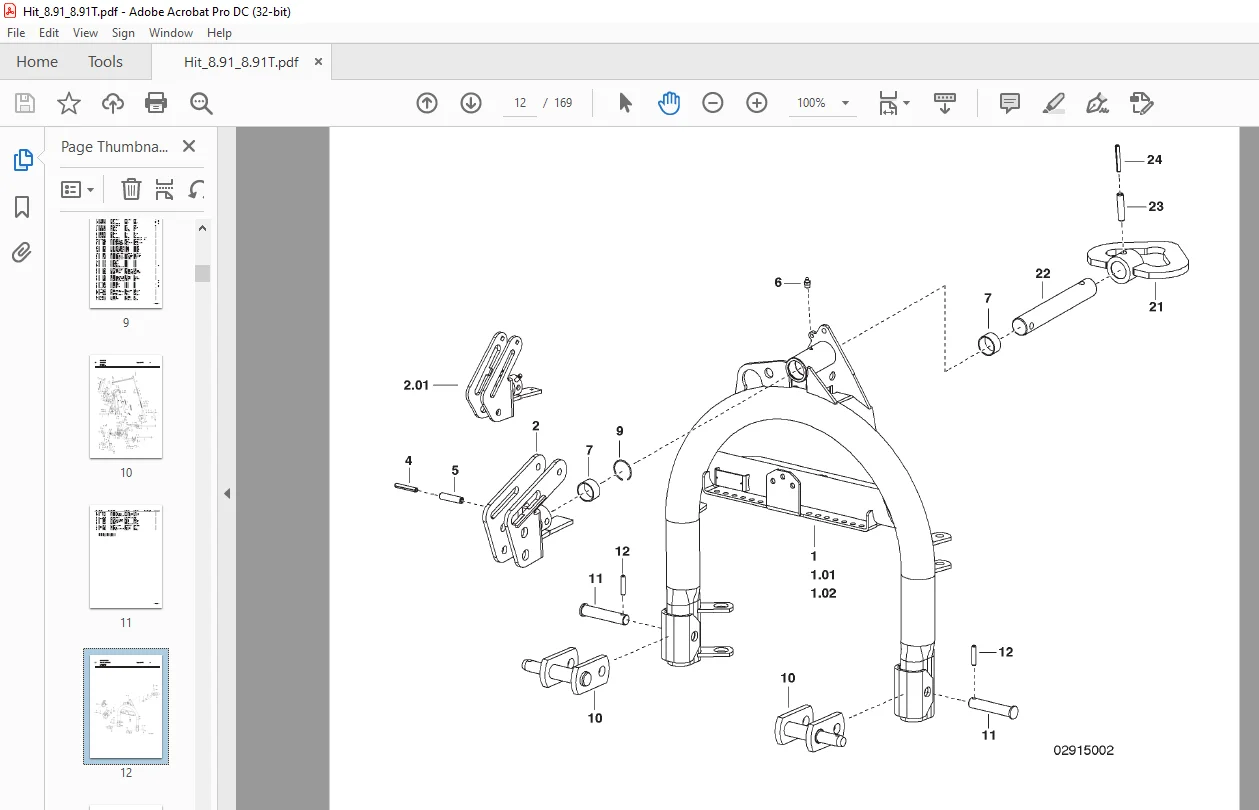This screenshot has height=810, width=1259.
Task: Open the View menu
Action: 85,33
